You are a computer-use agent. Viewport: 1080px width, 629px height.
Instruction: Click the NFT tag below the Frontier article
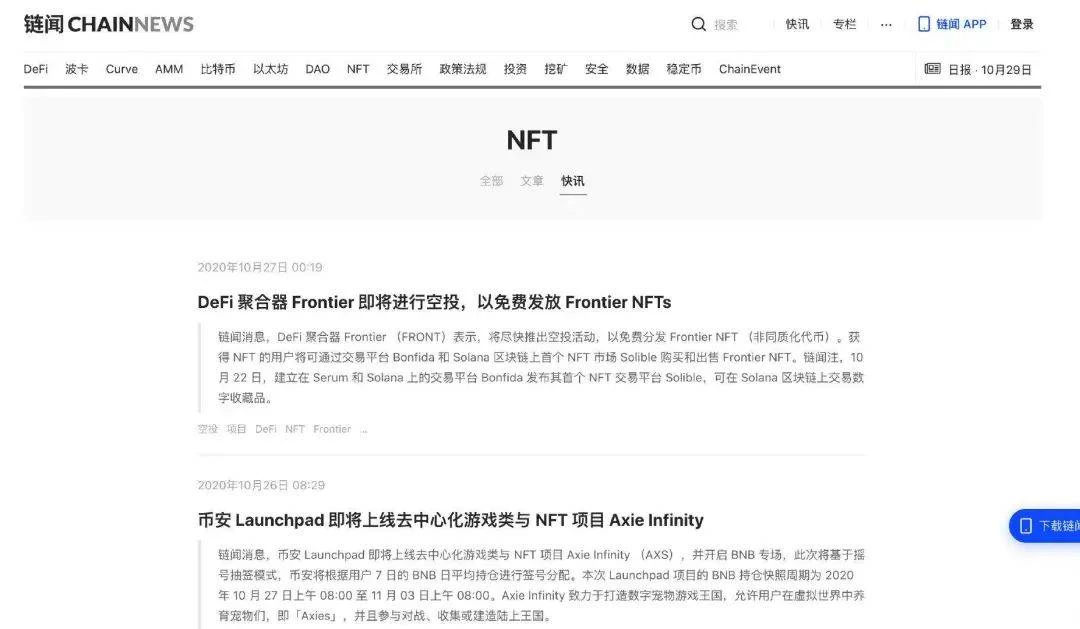pos(295,429)
